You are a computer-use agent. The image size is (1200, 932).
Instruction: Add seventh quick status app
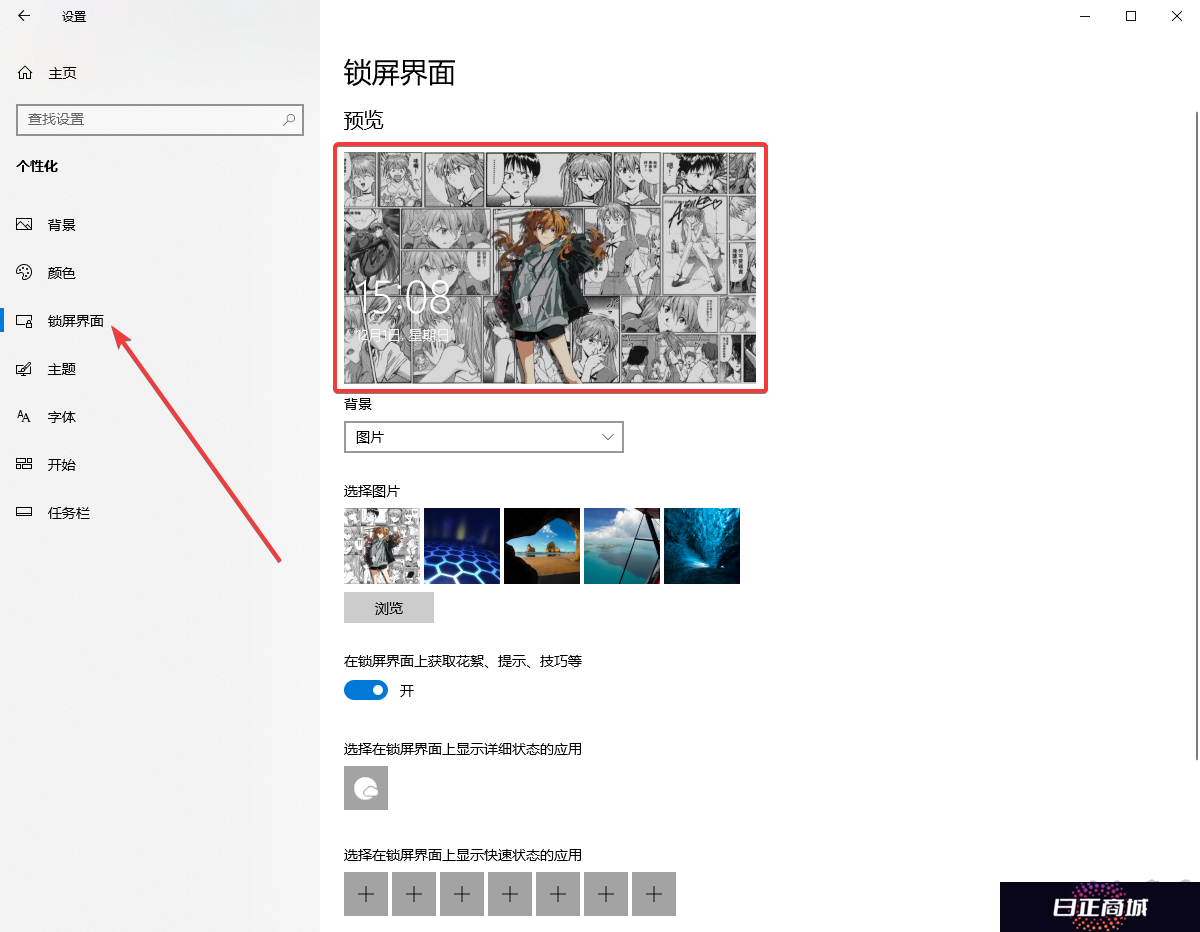point(654,894)
